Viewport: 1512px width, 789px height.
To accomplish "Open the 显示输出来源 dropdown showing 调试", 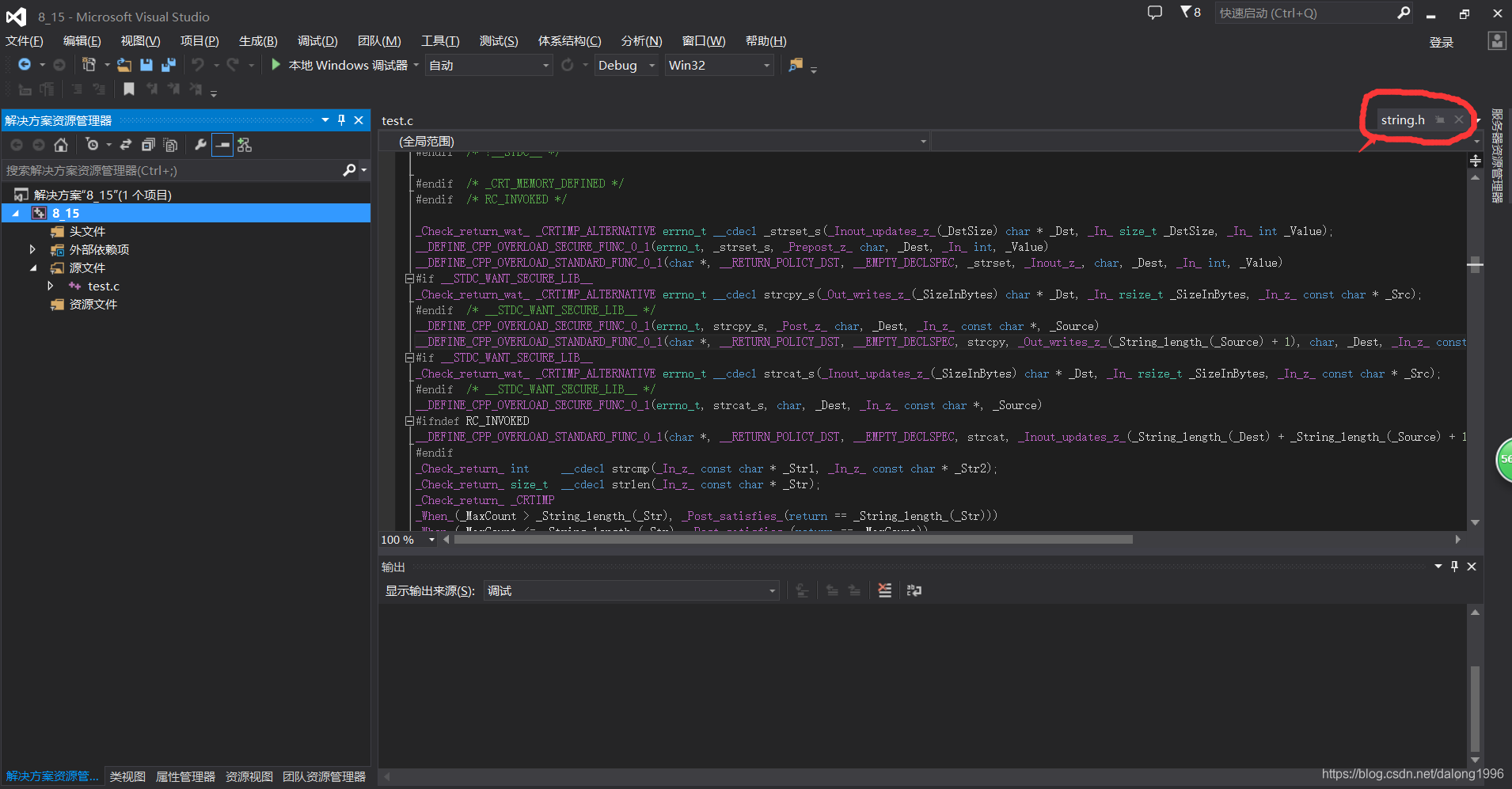I will [x=631, y=591].
